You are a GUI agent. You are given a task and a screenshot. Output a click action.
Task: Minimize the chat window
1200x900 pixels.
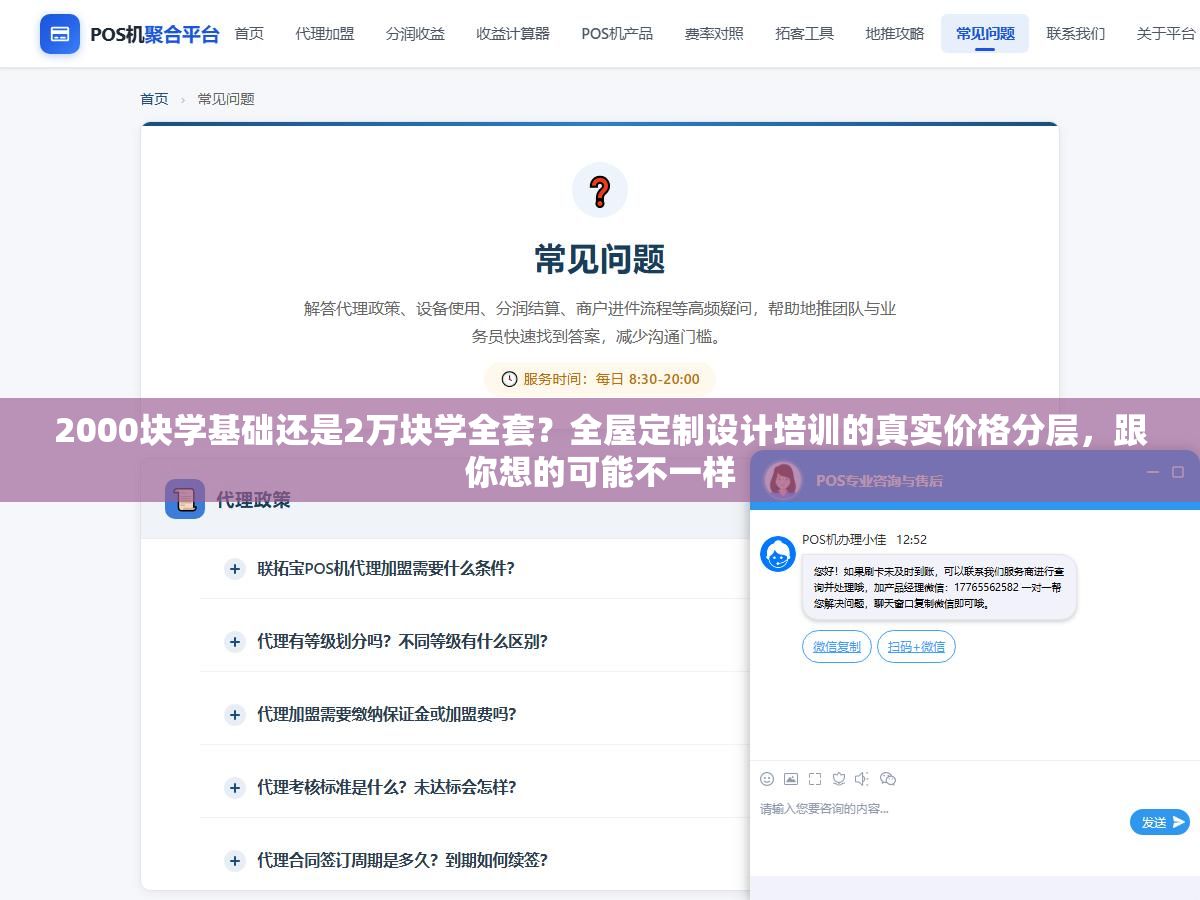1153,472
